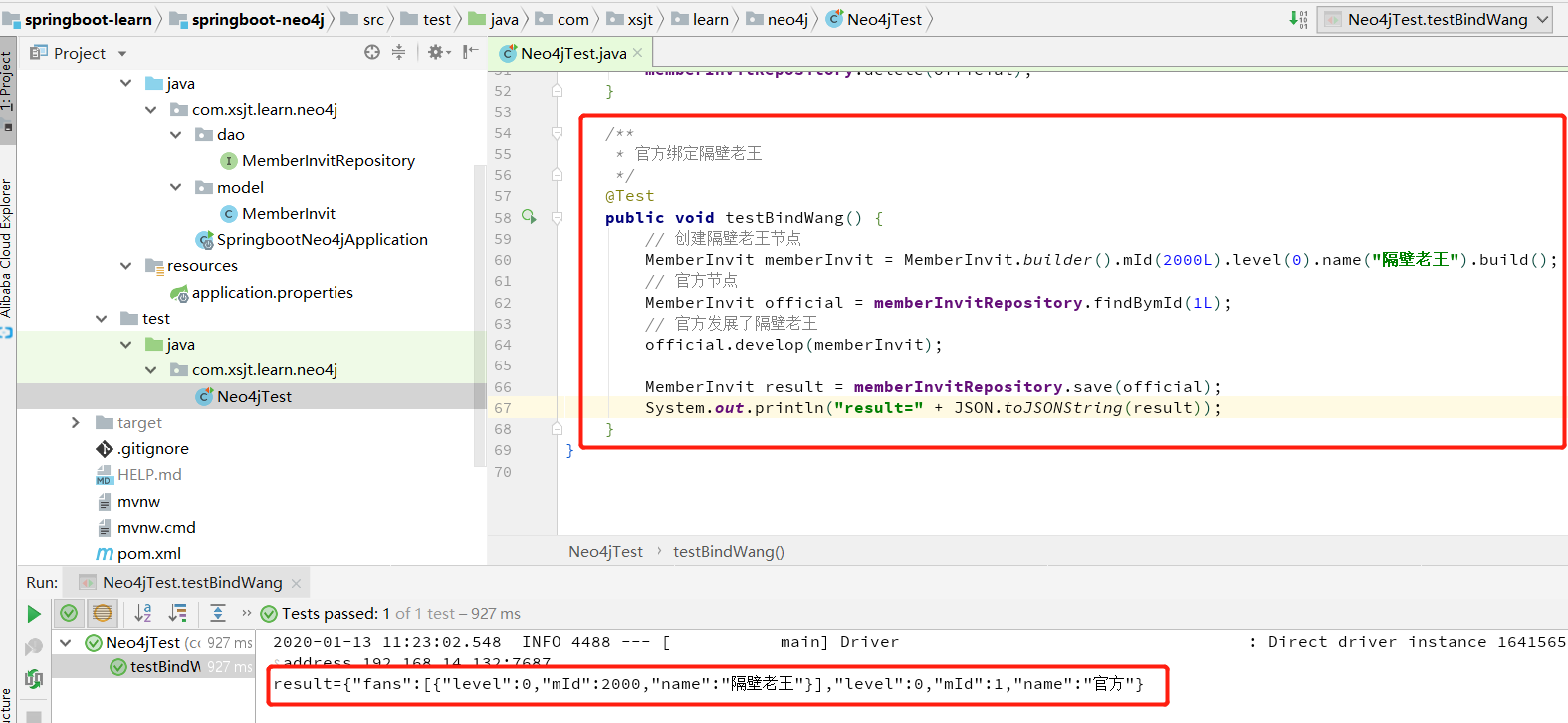Collapse the test folder in project tree
The height and width of the screenshot is (723, 1568).
pos(101,318)
